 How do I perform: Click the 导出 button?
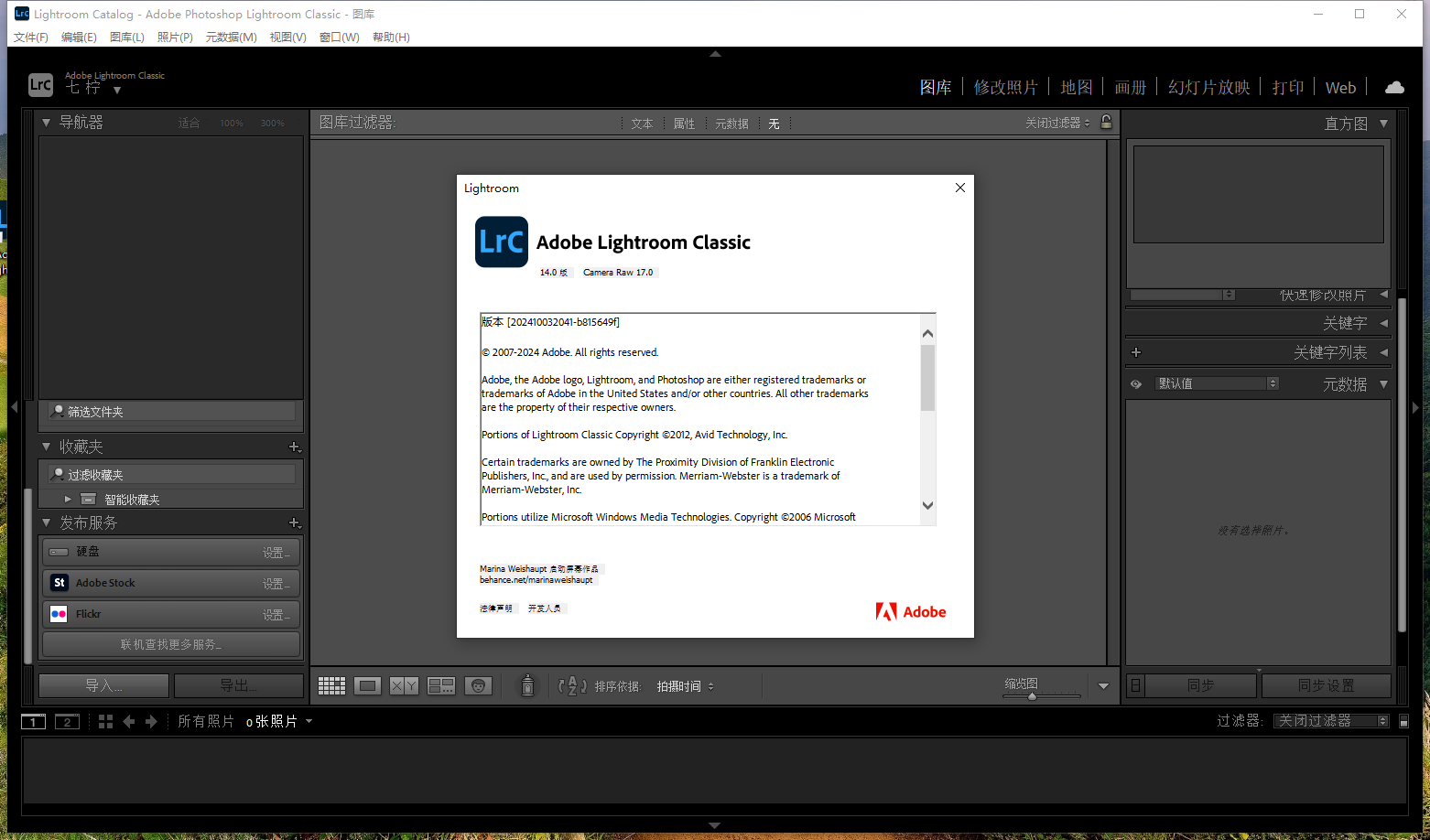pos(238,685)
